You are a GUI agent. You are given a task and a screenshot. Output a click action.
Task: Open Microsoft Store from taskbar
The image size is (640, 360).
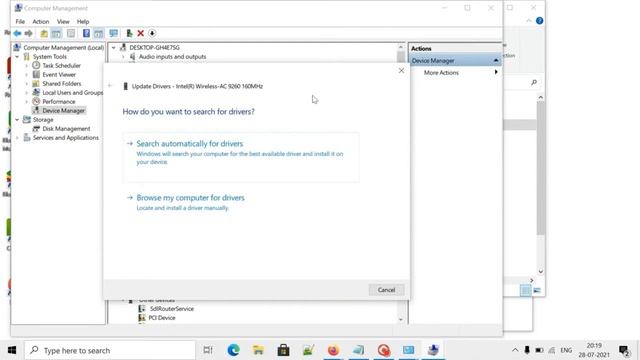(x=283, y=350)
